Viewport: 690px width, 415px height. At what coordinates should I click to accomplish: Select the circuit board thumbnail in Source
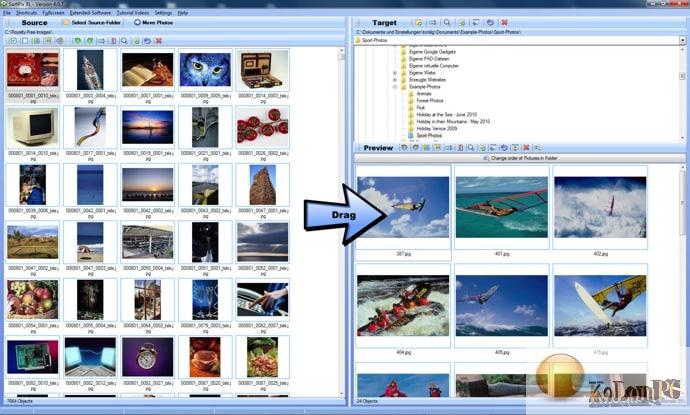(x=33, y=357)
